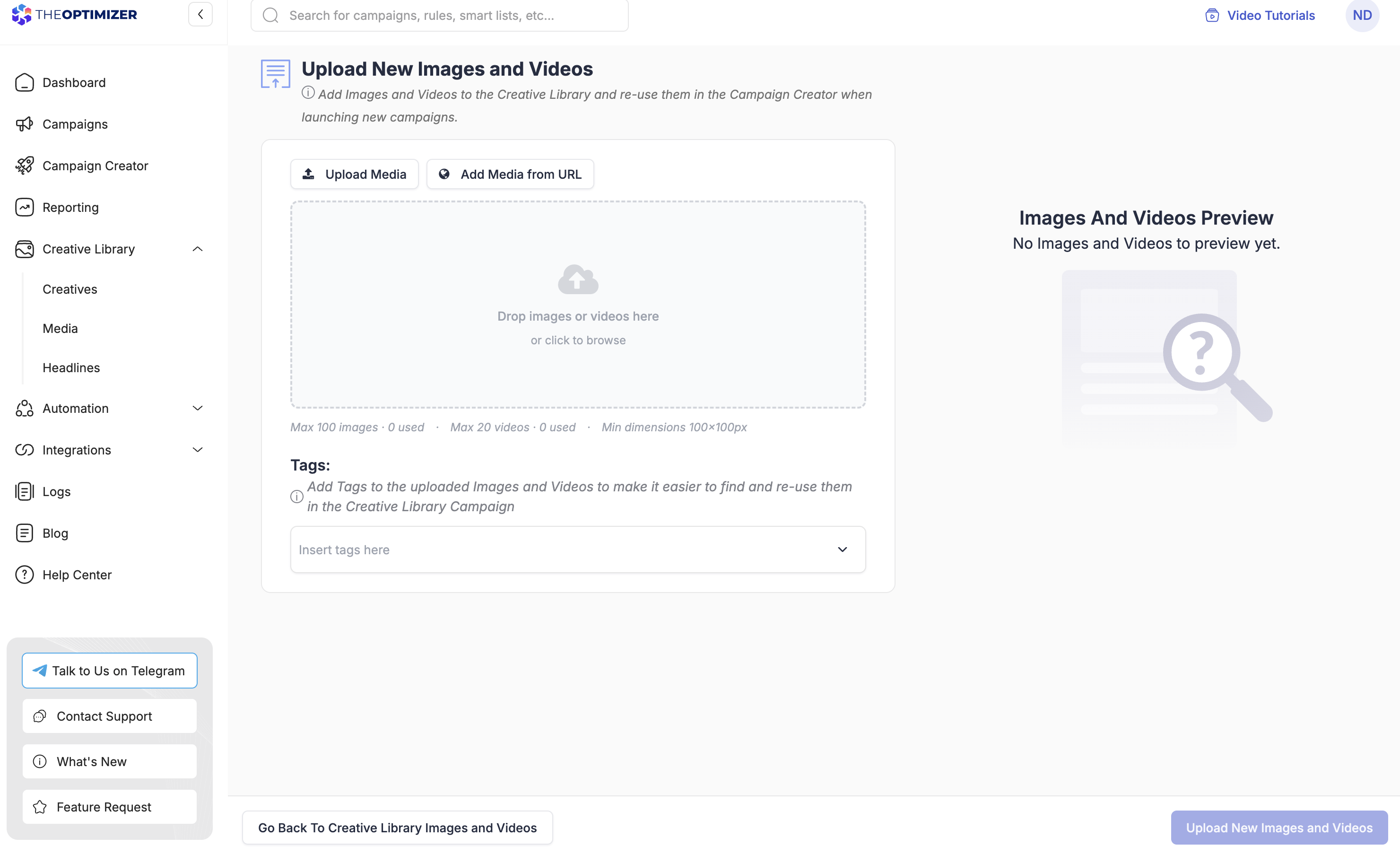This screenshot has width=1400, height=855.
Task: Open the Insert tags dropdown arrow
Action: pyautogui.click(x=842, y=550)
